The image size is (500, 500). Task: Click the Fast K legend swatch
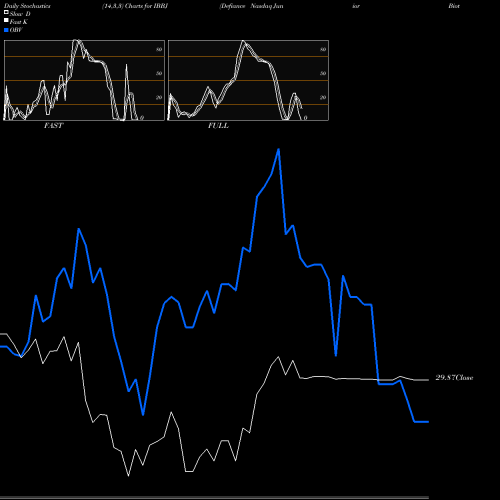point(6,21)
